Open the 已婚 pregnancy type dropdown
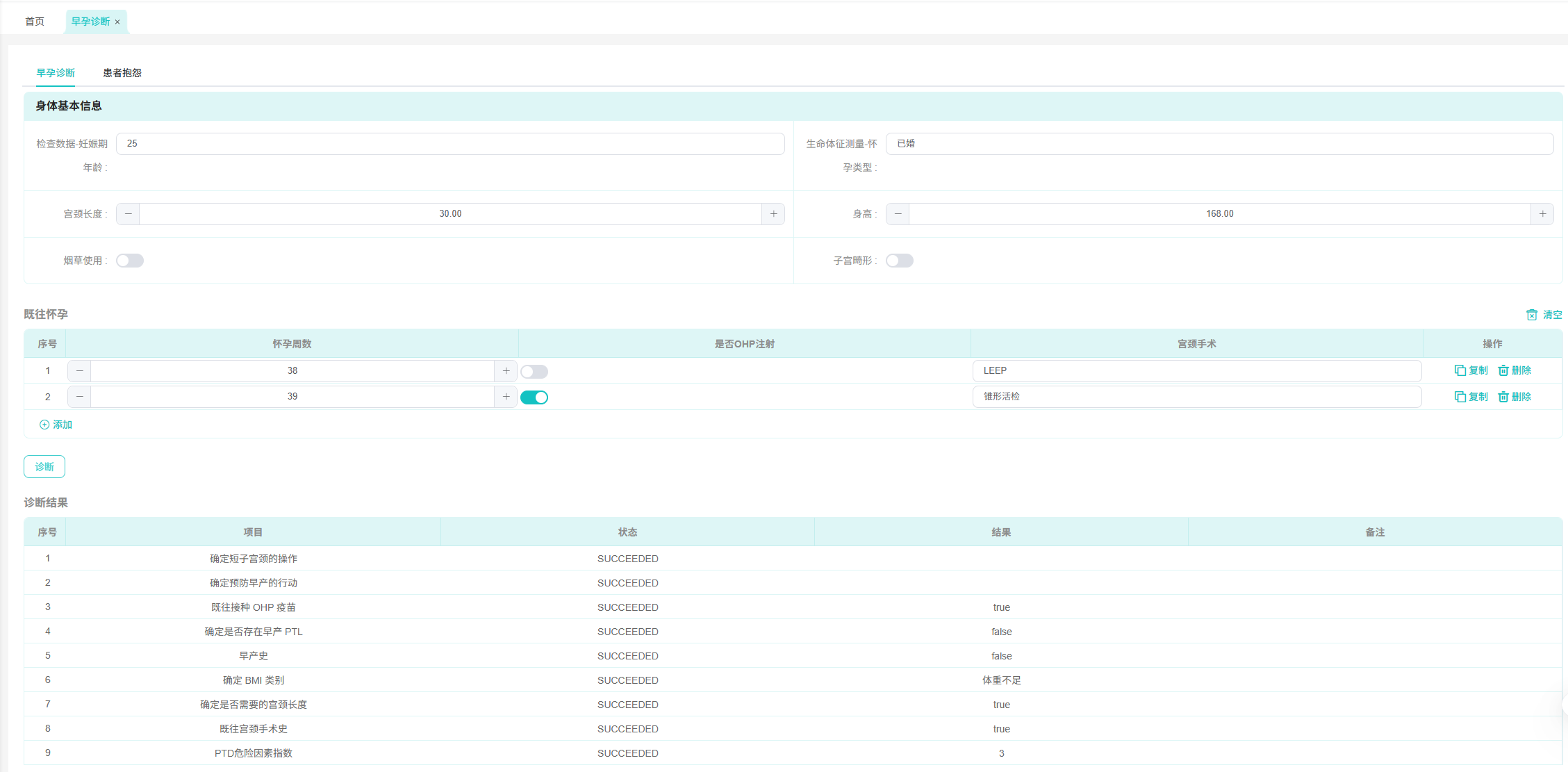The image size is (1568, 772). pyautogui.click(x=1219, y=144)
